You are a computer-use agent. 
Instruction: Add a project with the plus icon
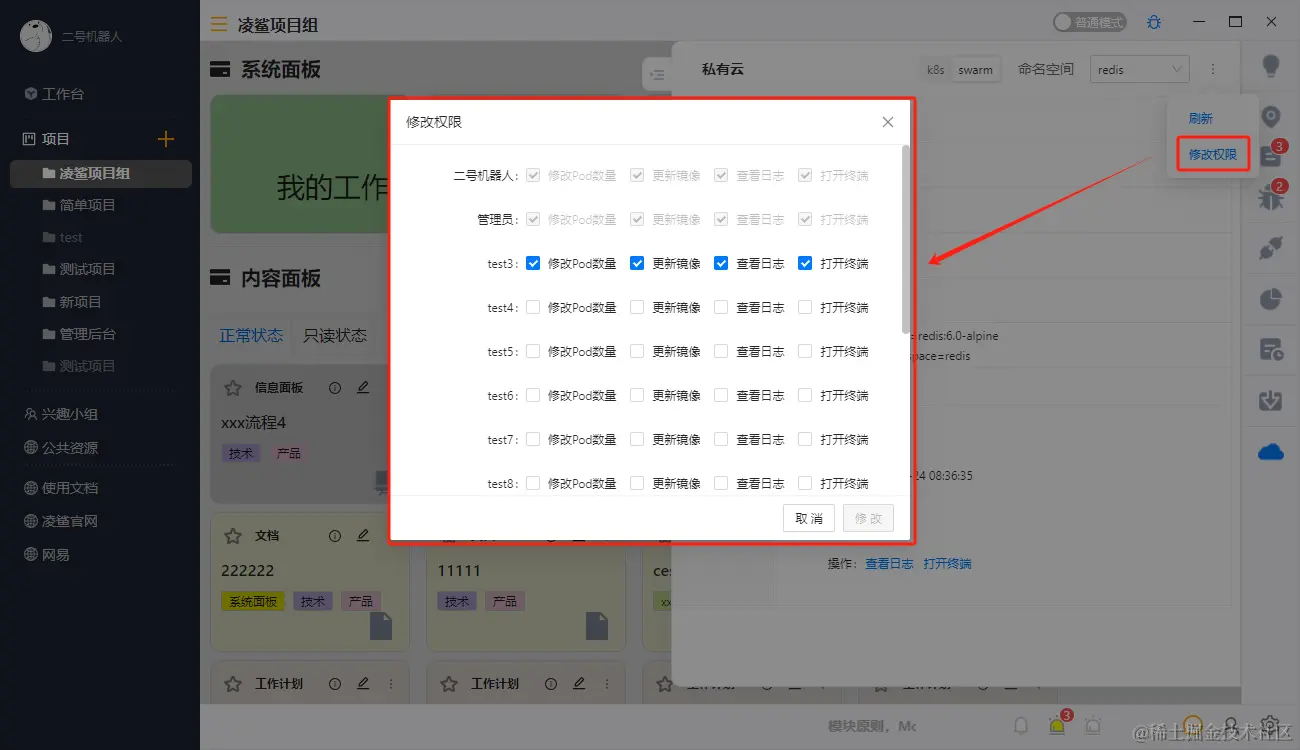click(x=166, y=139)
